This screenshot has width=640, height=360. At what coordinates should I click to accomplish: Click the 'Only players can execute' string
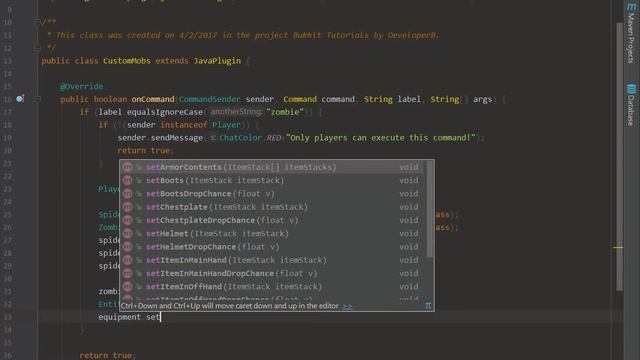click(380, 138)
